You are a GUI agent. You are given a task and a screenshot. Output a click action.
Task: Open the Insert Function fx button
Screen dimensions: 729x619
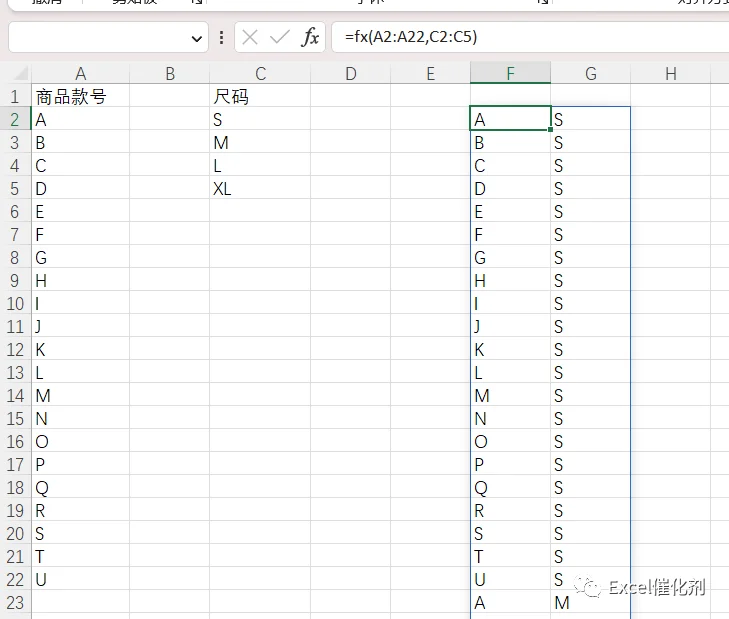click(310, 37)
